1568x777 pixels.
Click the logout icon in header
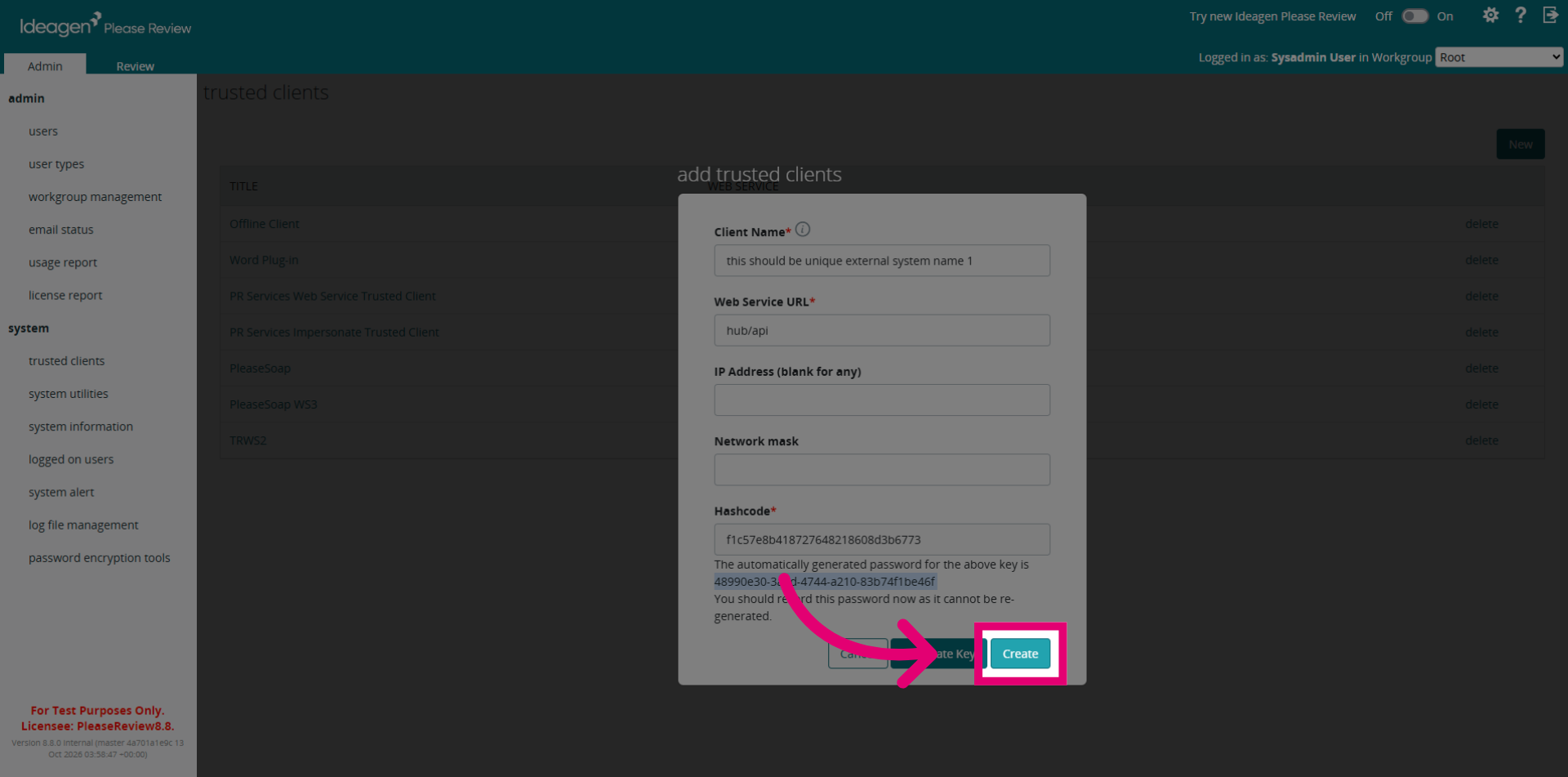[x=1550, y=16]
